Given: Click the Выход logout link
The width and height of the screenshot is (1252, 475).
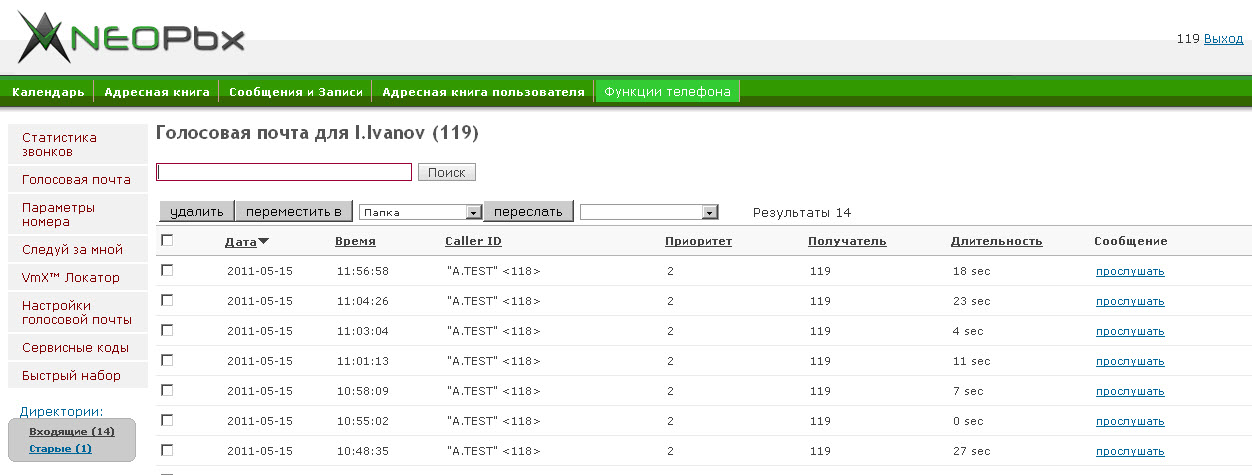Looking at the screenshot, I should point(1224,39).
